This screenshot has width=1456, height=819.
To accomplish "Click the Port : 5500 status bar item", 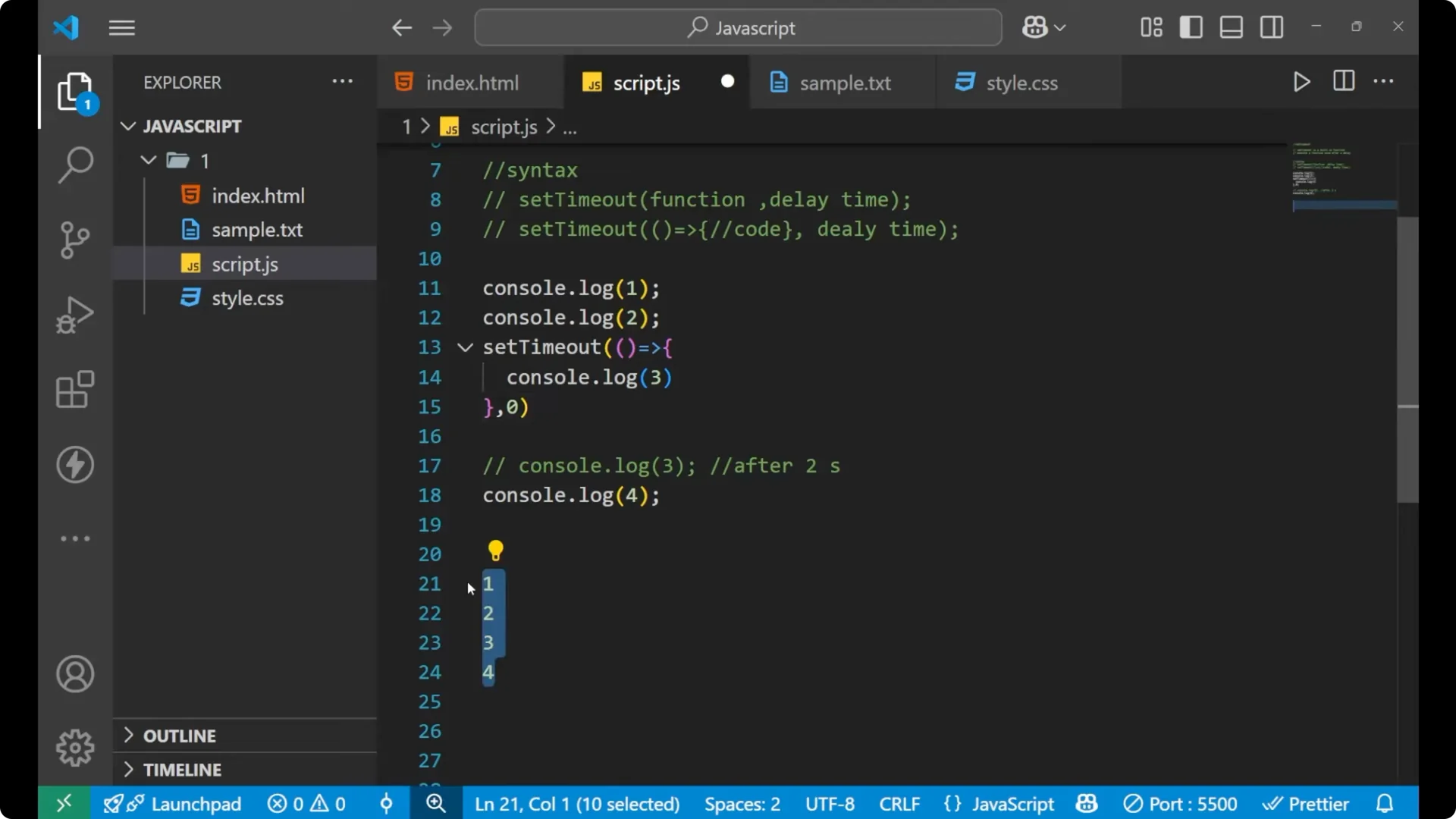I will click(x=1181, y=803).
